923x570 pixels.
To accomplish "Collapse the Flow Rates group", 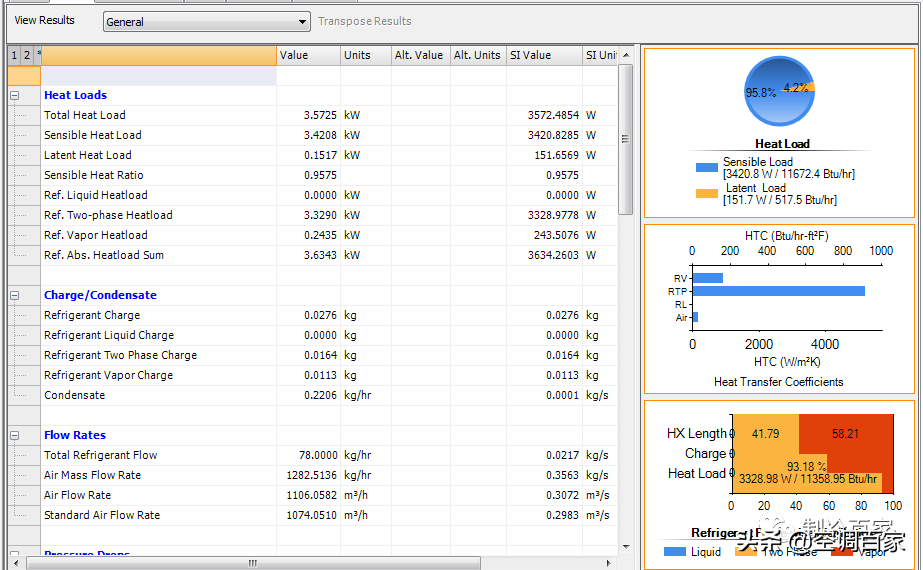I will coord(15,435).
